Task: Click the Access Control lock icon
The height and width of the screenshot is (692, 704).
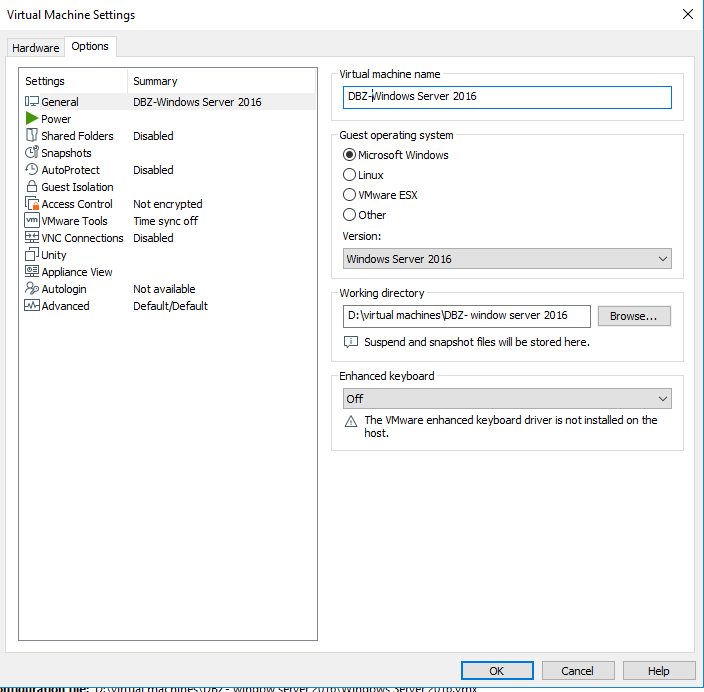Action: tap(31, 203)
